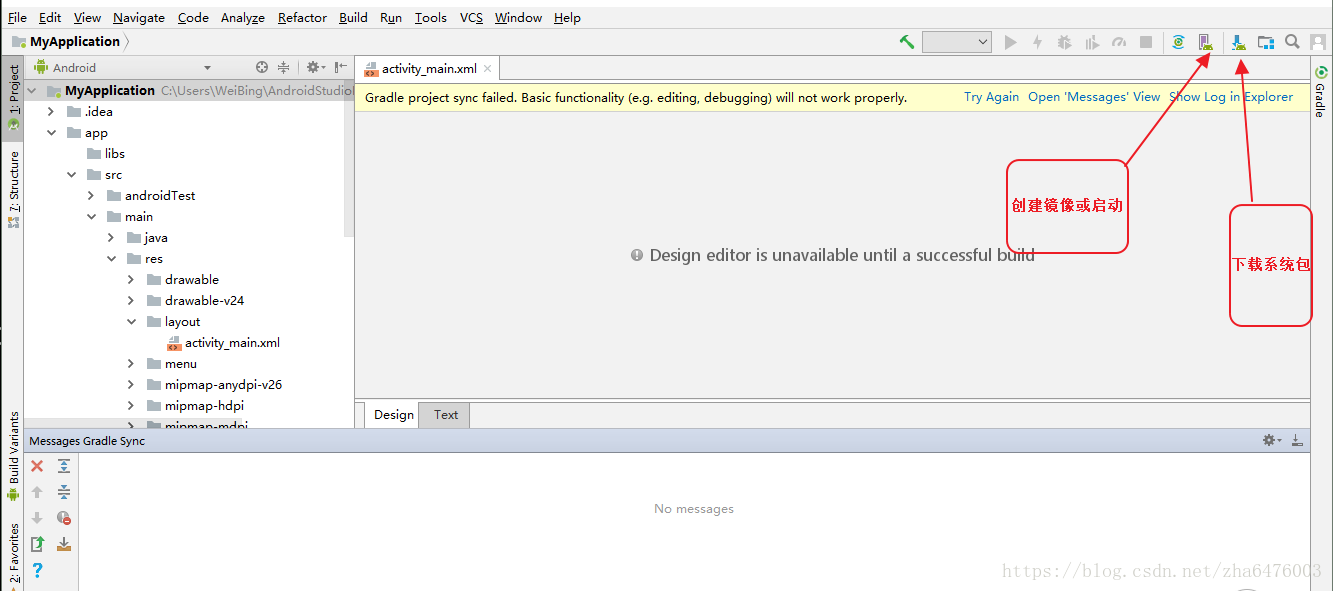Collapse the layout folder node
Viewport: 1333px width, 591px height.
[131, 322]
